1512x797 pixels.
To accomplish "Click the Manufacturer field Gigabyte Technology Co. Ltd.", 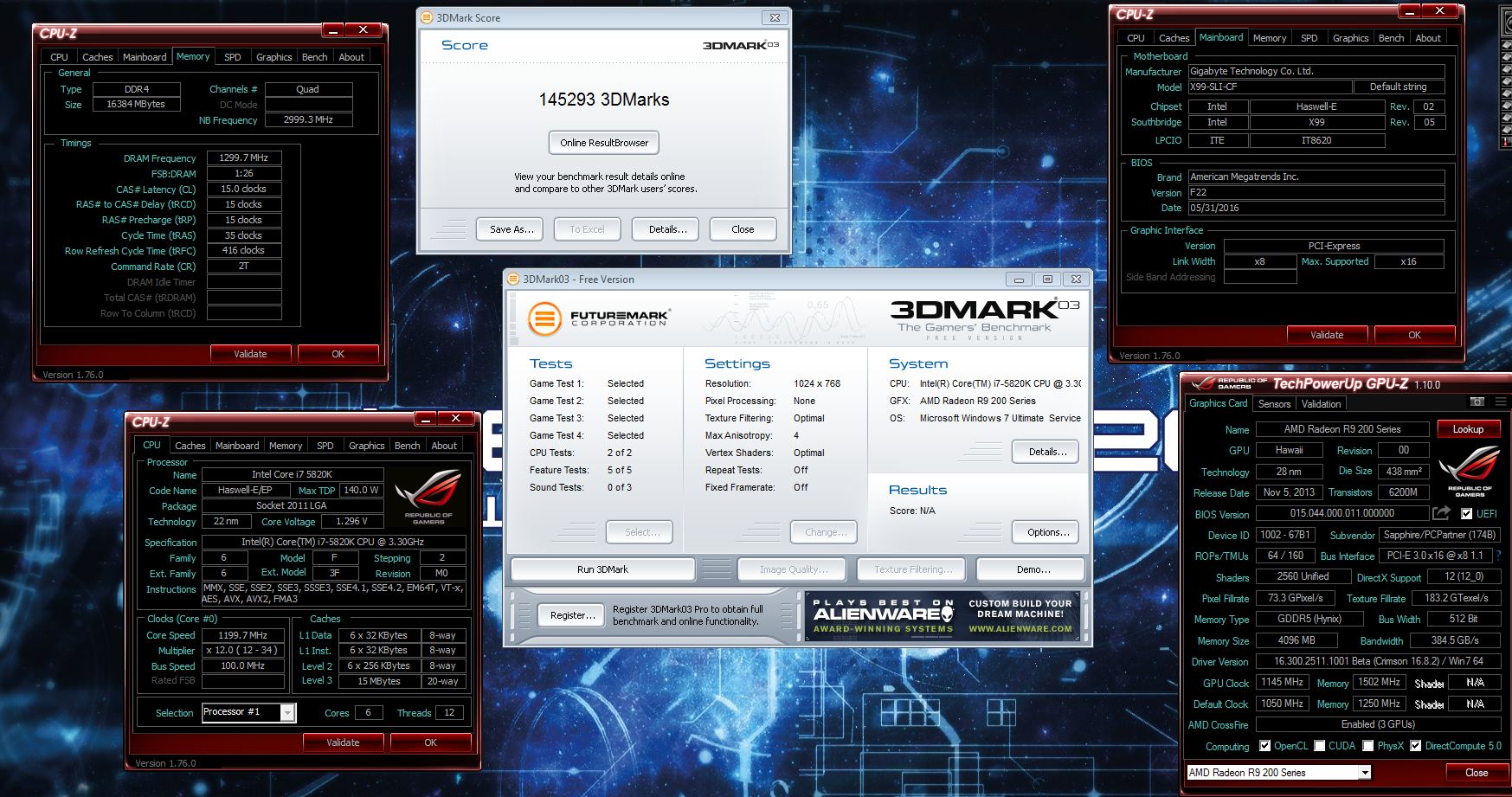I will [x=1316, y=72].
